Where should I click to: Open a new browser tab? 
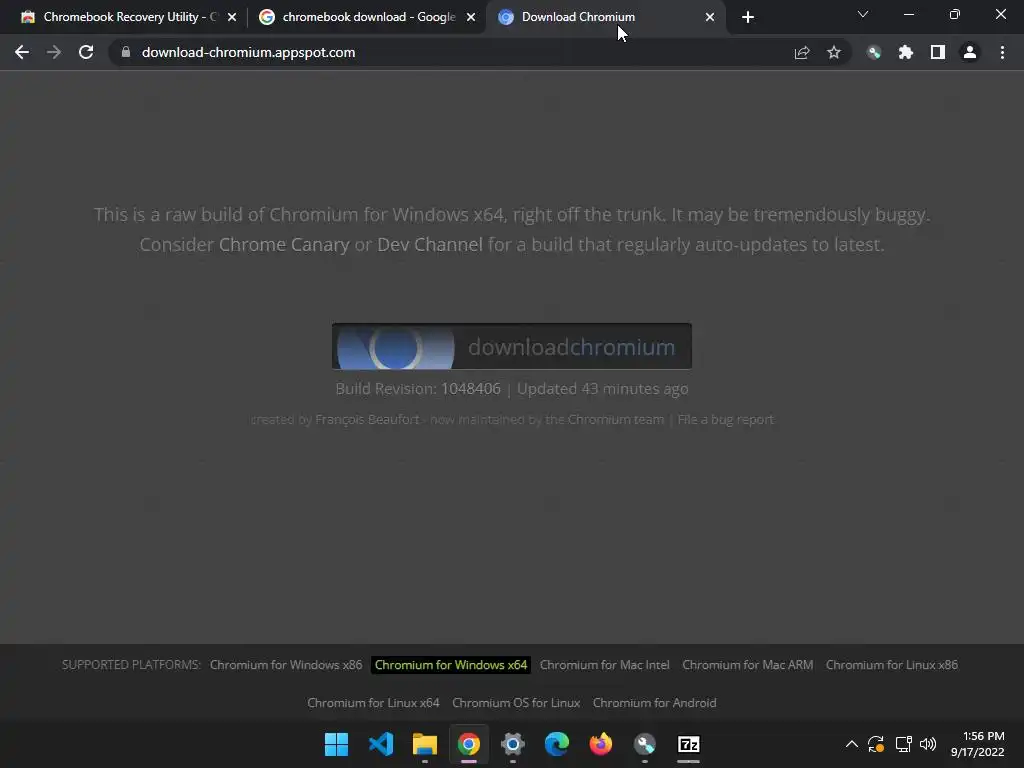click(x=748, y=17)
